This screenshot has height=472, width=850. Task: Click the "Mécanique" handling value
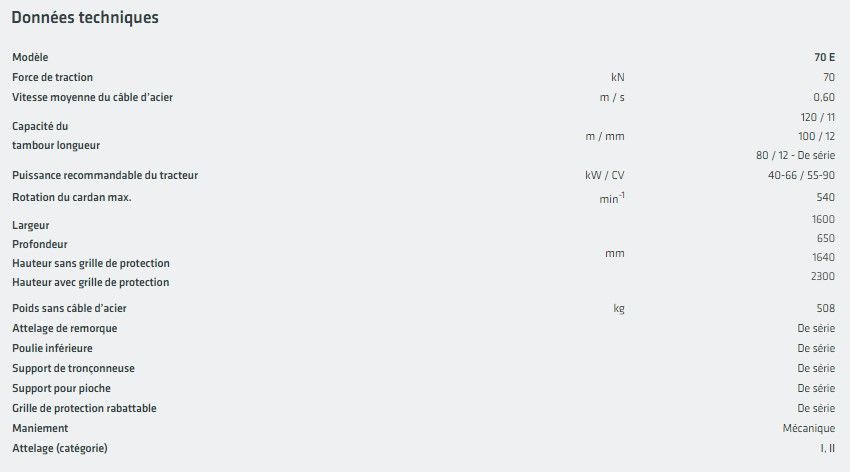[809, 428]
